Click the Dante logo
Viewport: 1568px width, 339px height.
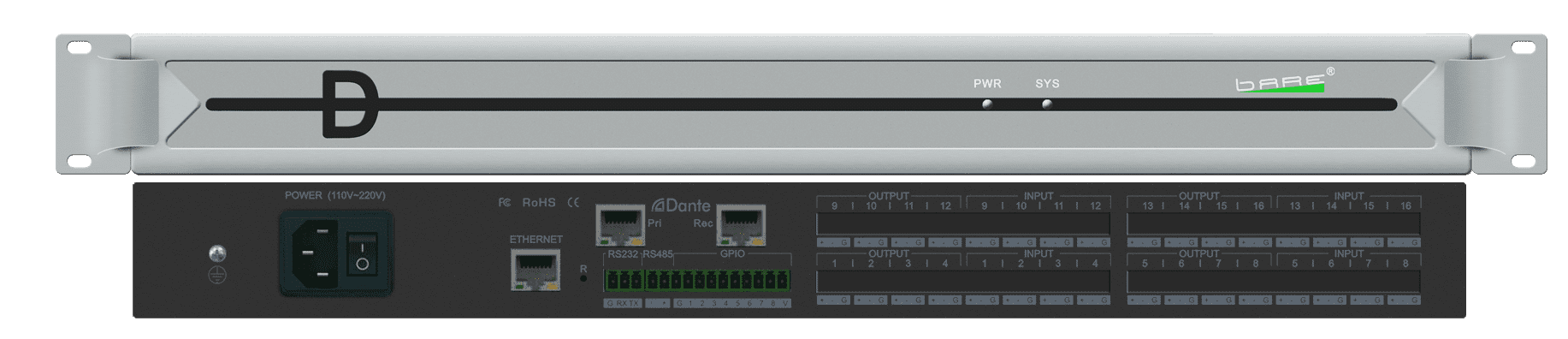click(x=681, y=205)
